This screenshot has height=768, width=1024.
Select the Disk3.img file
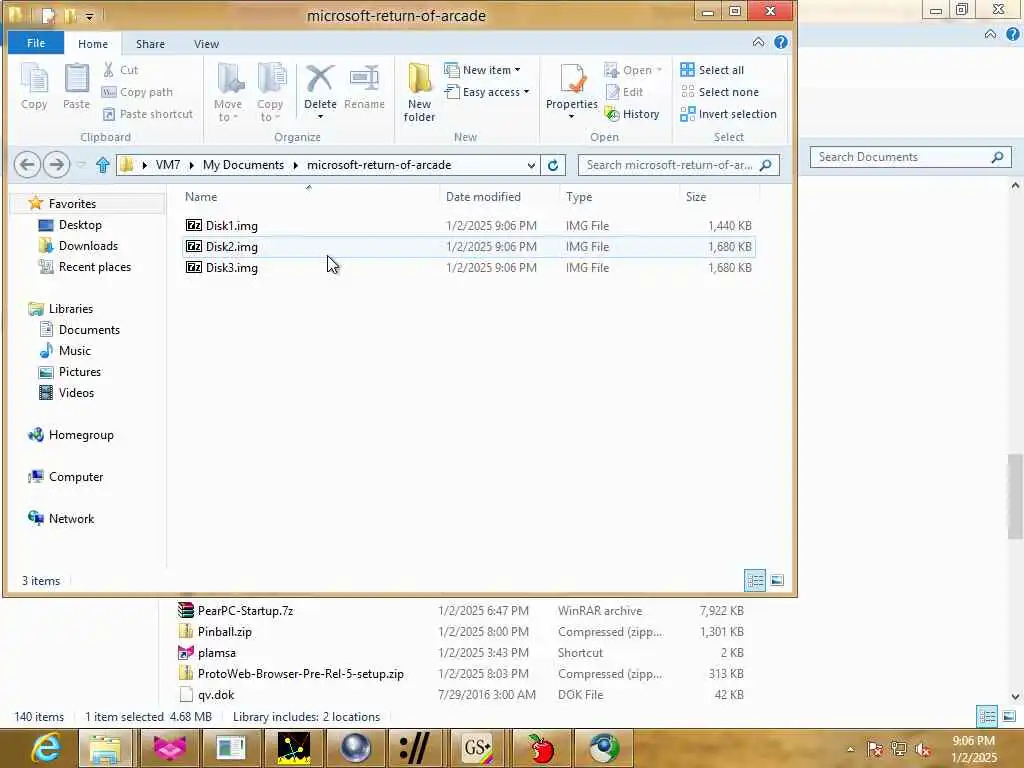(469, 268)
